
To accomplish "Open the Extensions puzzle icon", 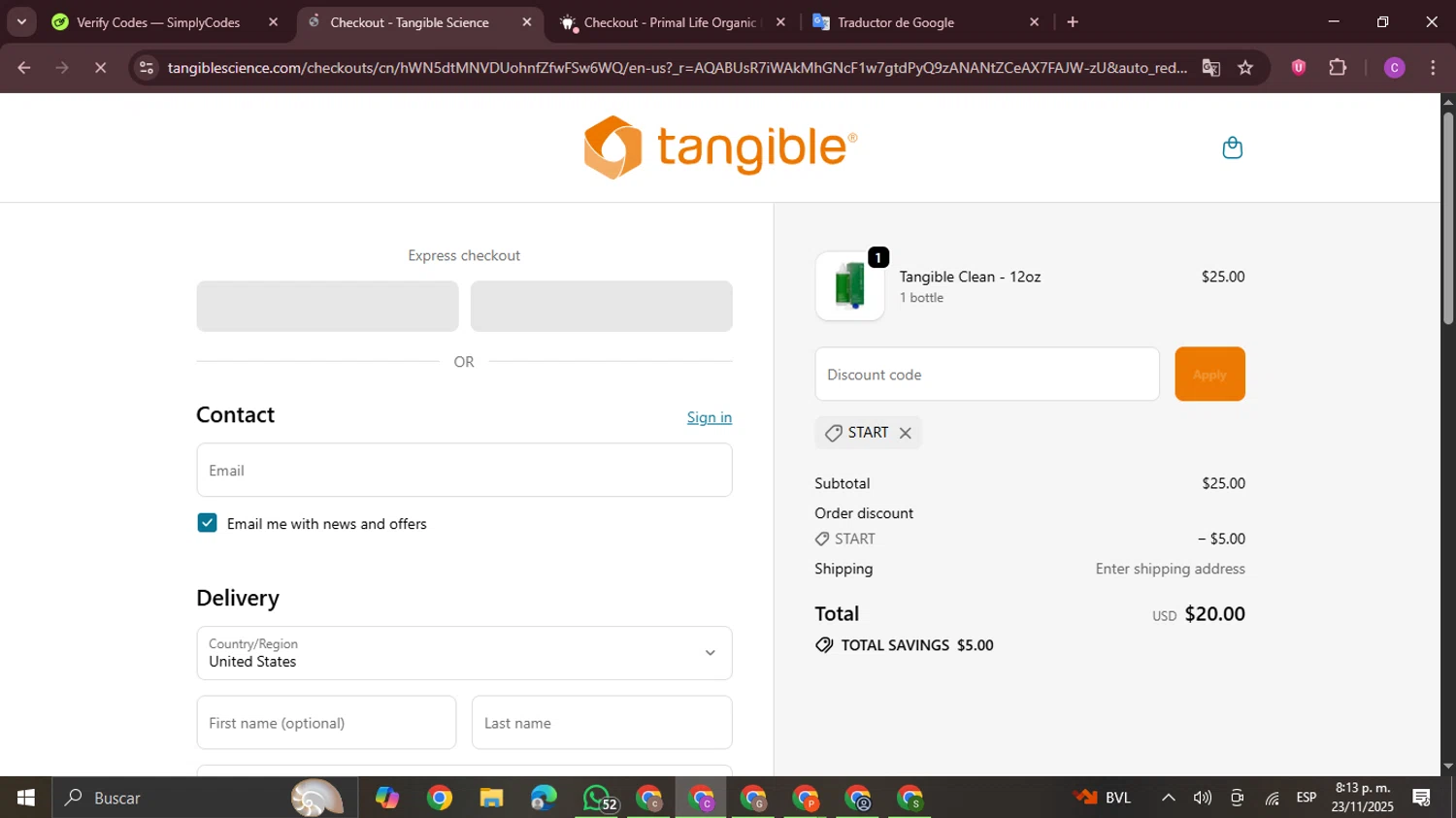I will tap(1338, 68).
